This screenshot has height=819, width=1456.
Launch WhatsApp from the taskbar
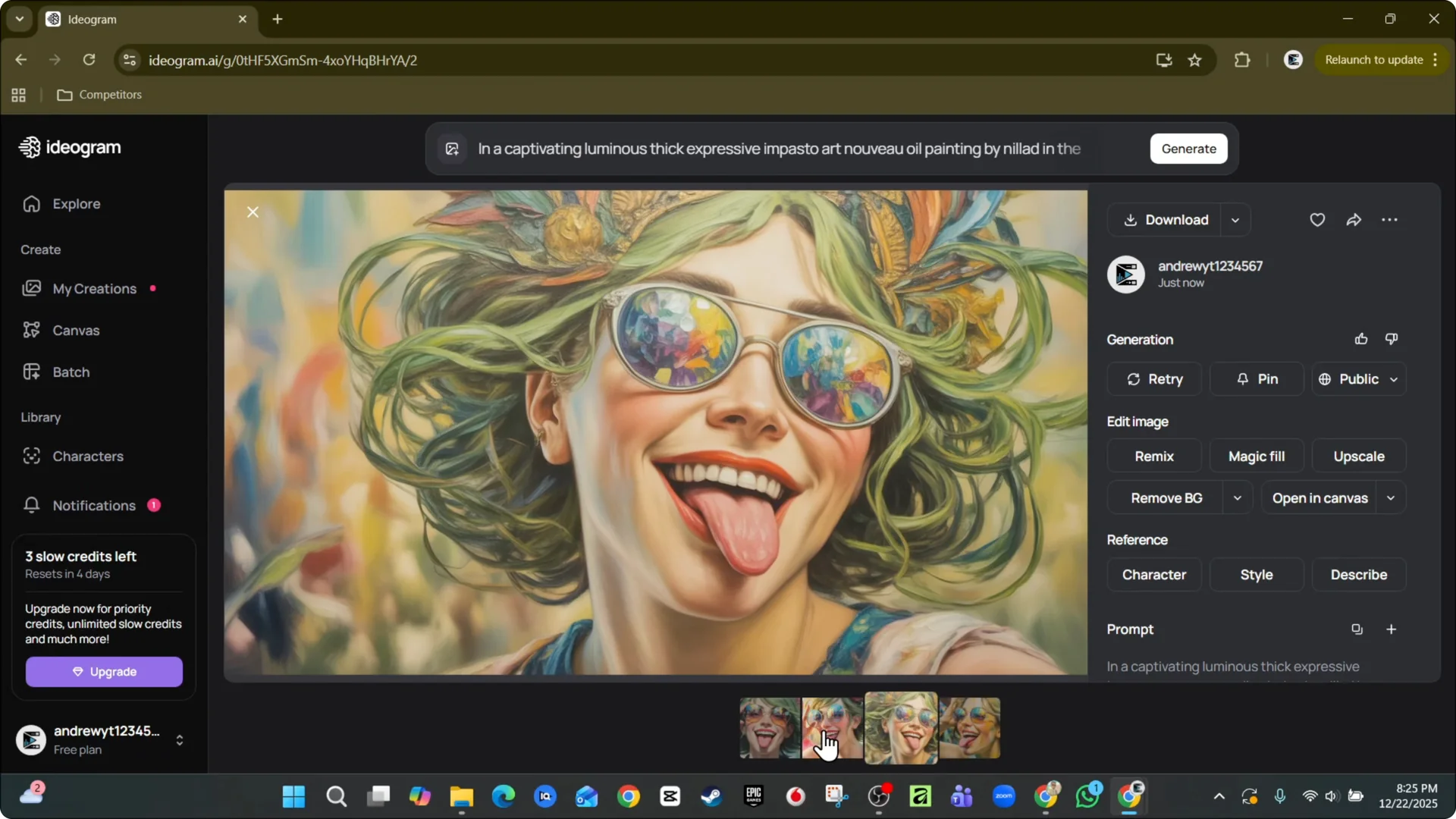tap(1088, 795)
